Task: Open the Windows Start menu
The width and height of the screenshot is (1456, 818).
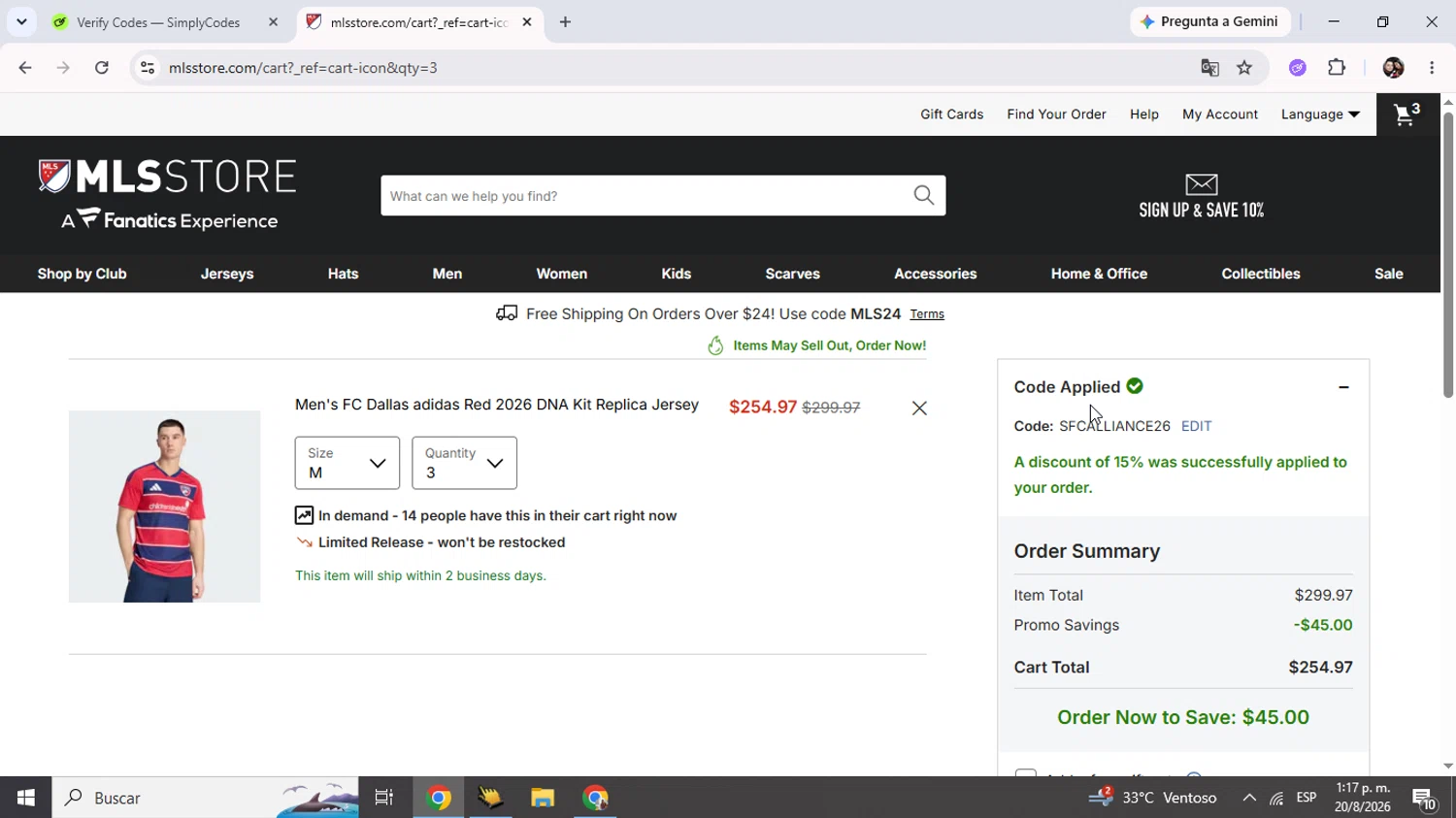Action: pyautogui.click(x=26, y=798)
